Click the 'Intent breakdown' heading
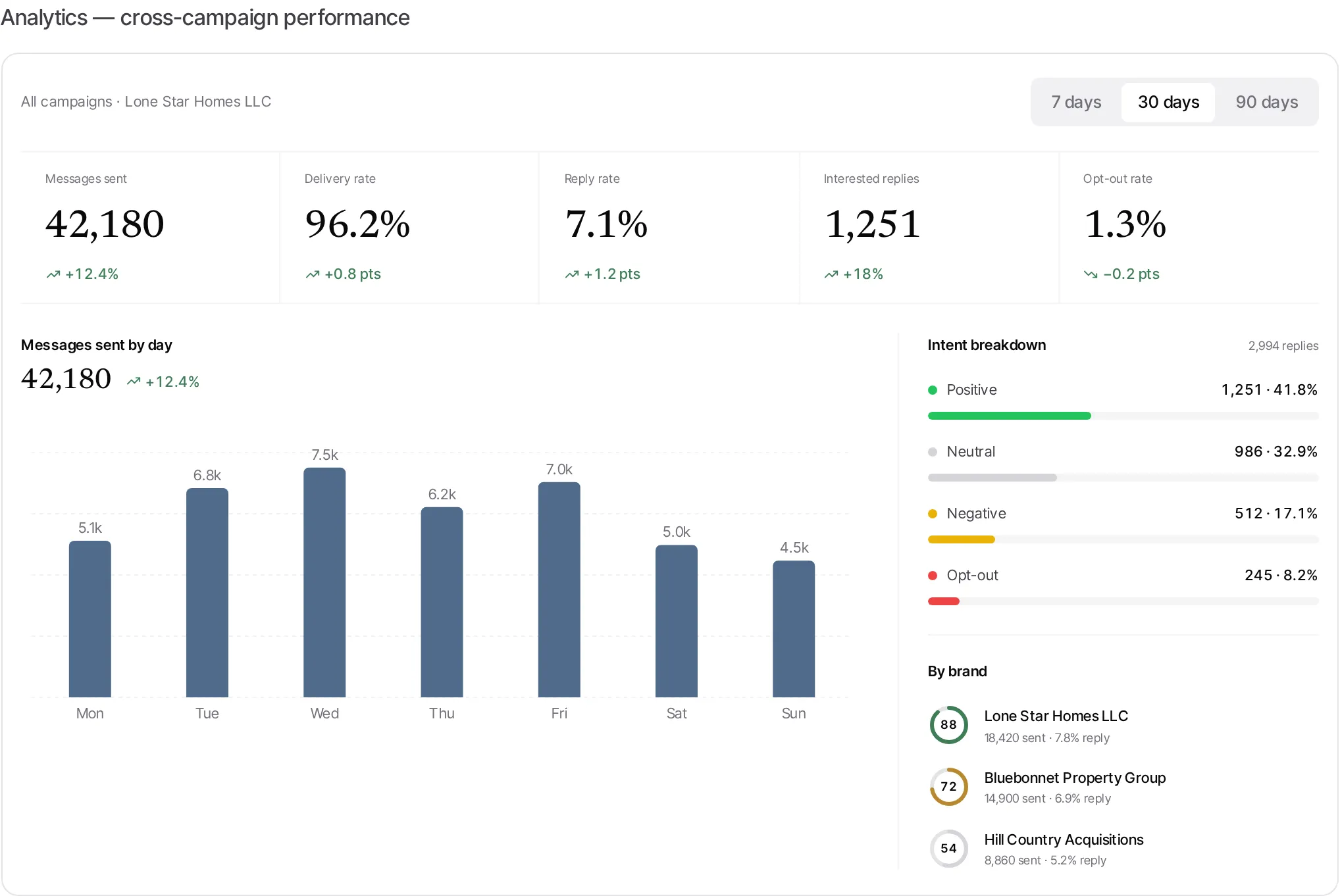The image size is (1340, 896). [987, 345]
